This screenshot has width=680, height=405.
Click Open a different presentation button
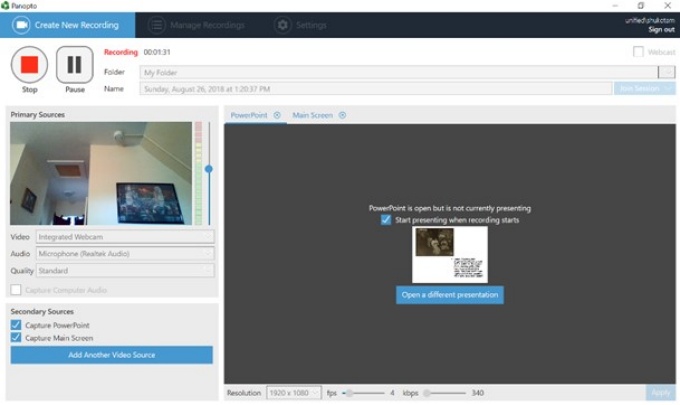[449, 295]
